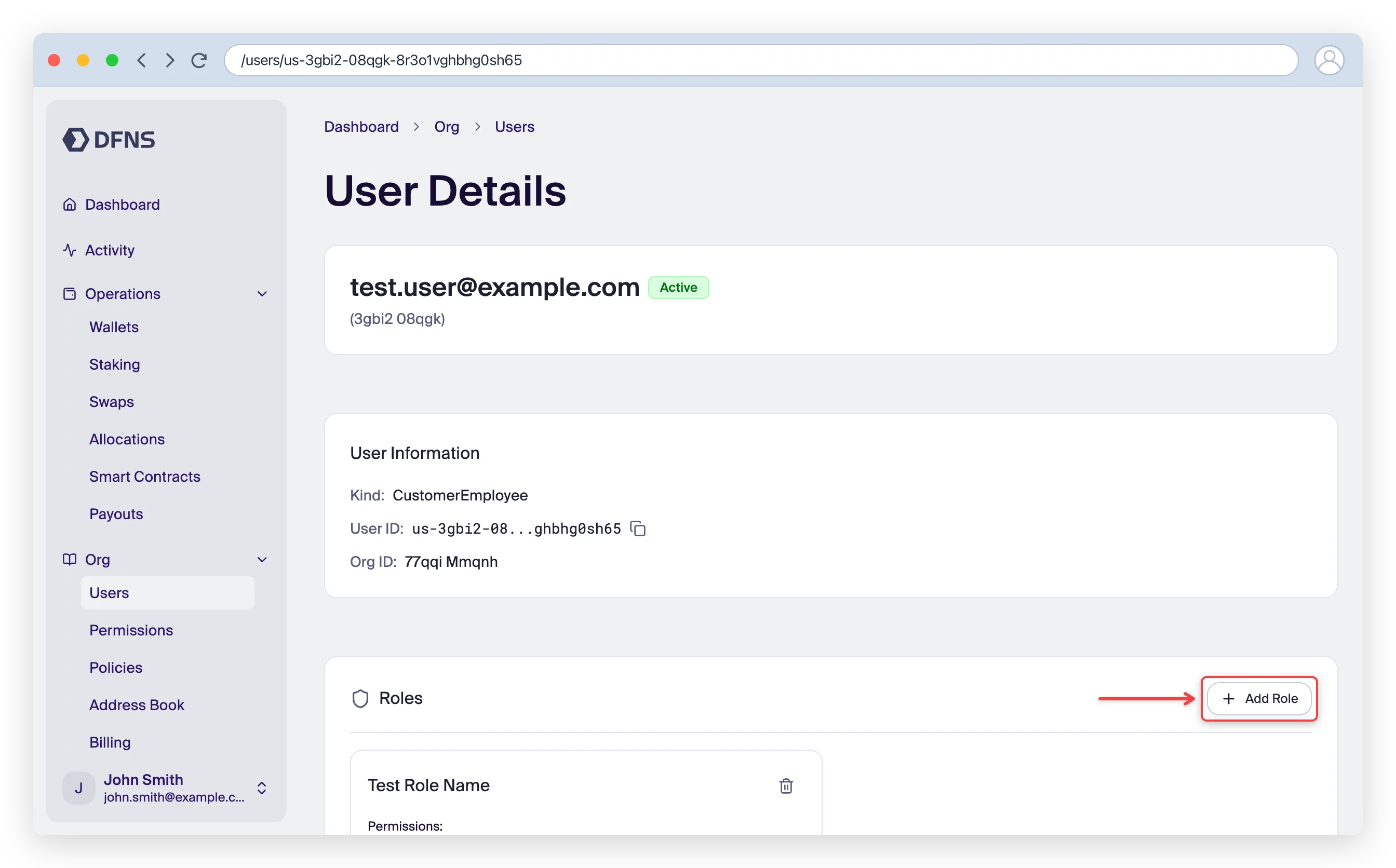Click the Activity pulse icon

(x=70, y=250)
